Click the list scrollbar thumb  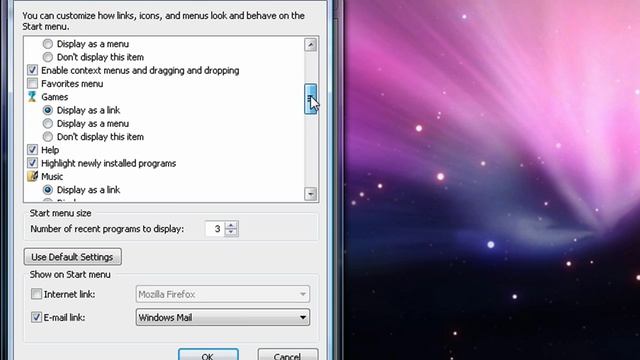coord(311,98)
